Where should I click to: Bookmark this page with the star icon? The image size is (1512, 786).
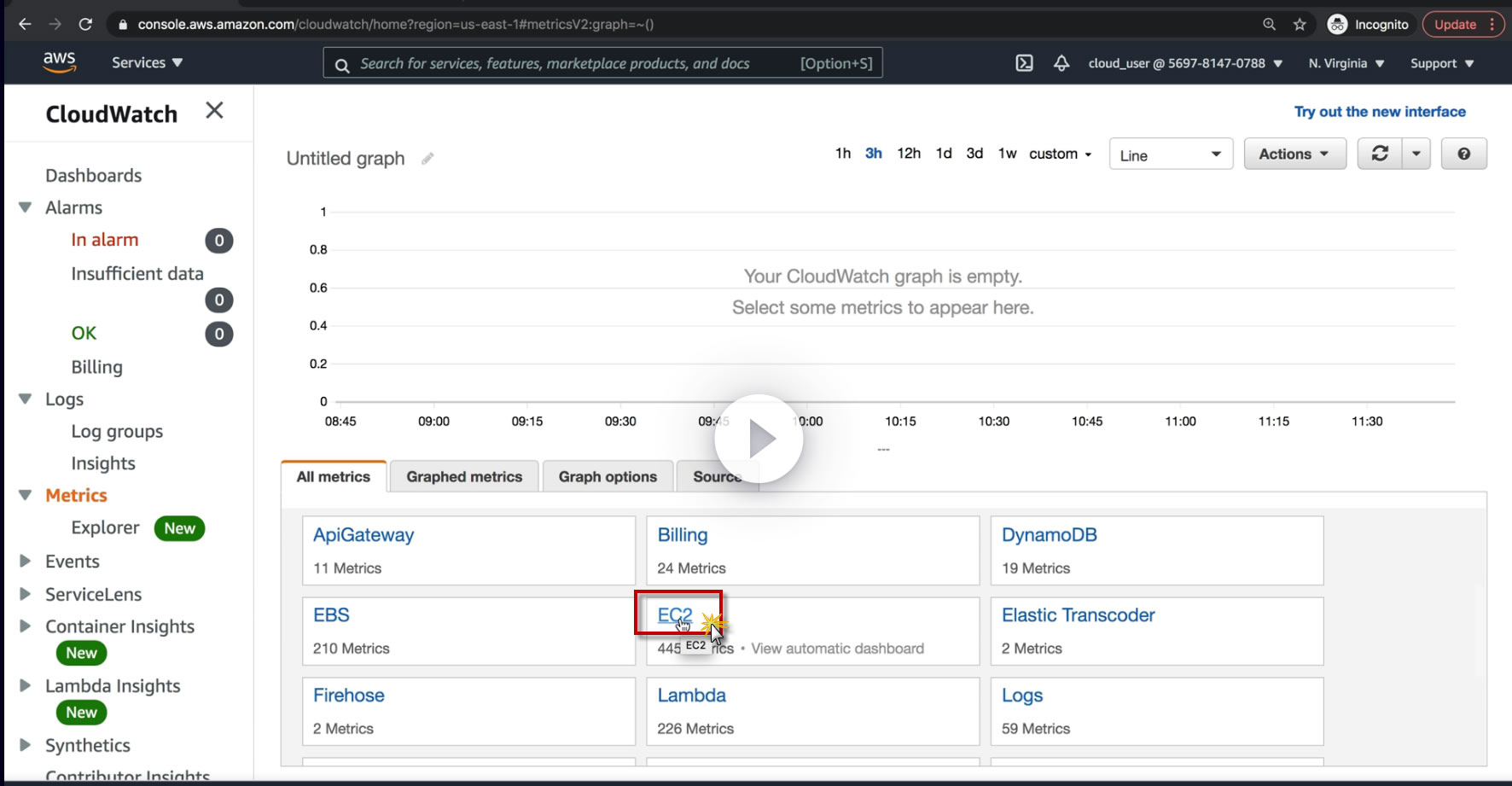click(1300, 24)
